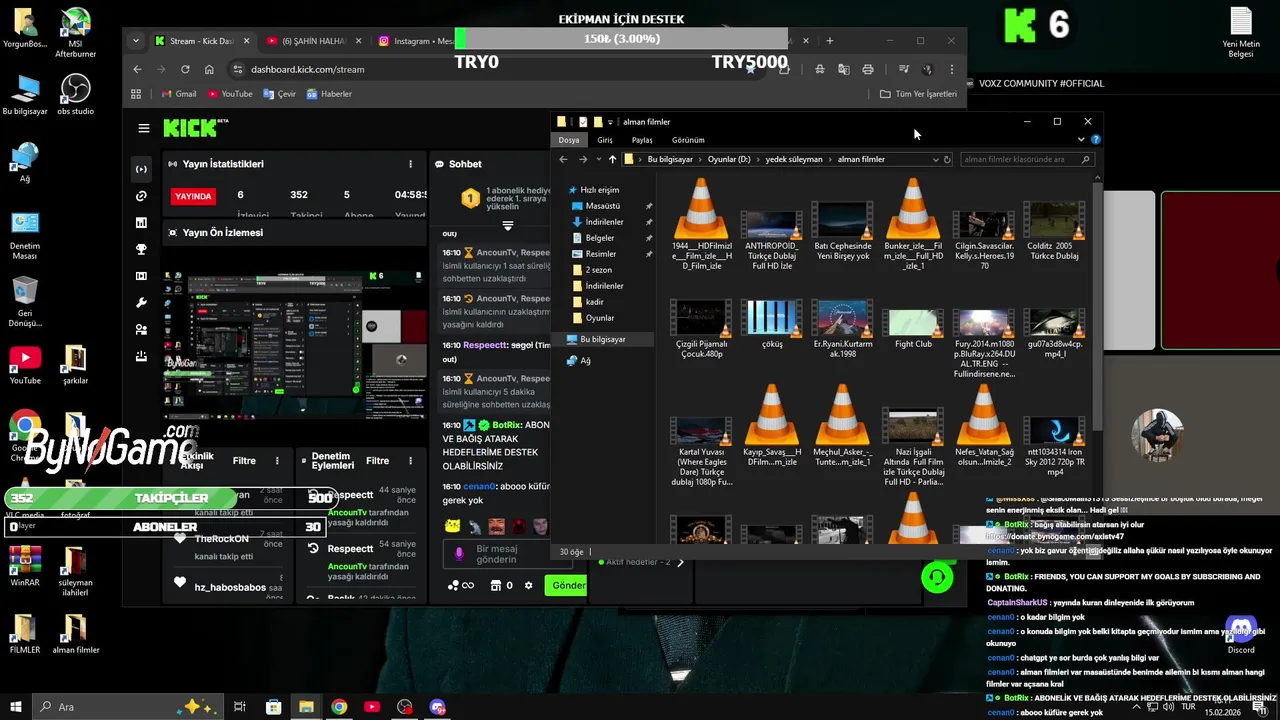
Task: Open the wrench settings icon in Kick sidebar
Action: click(141, 303)
